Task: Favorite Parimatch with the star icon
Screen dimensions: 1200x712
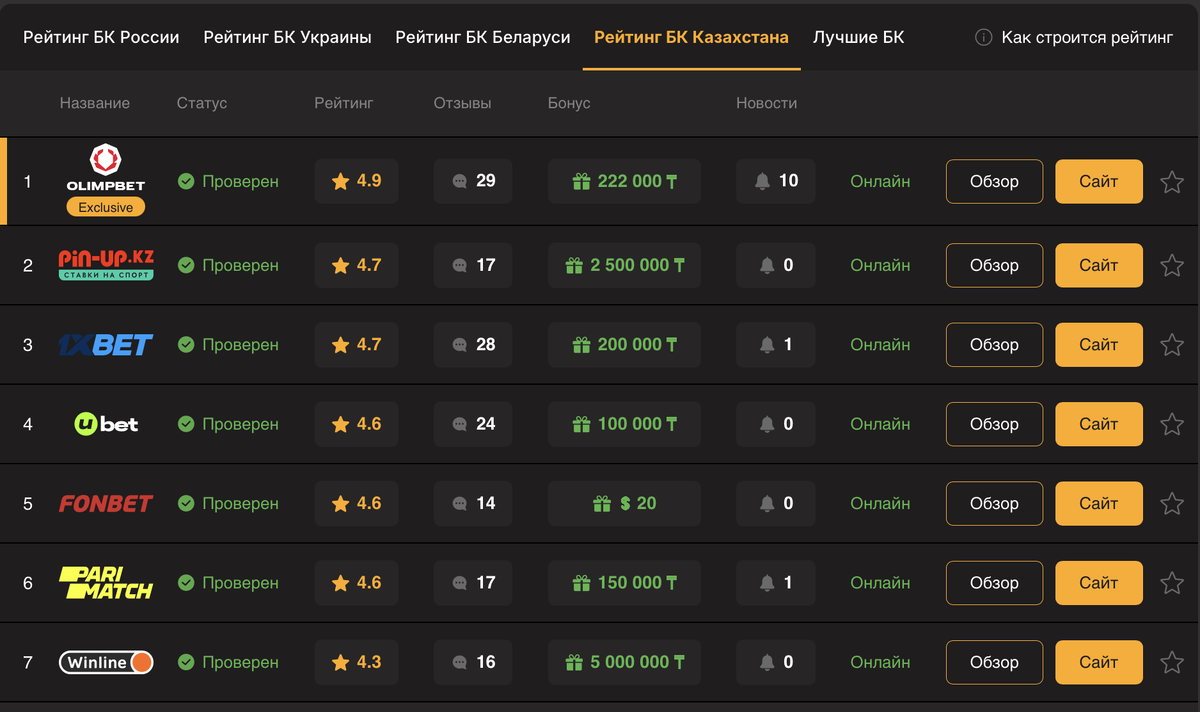Action: 1172,583
